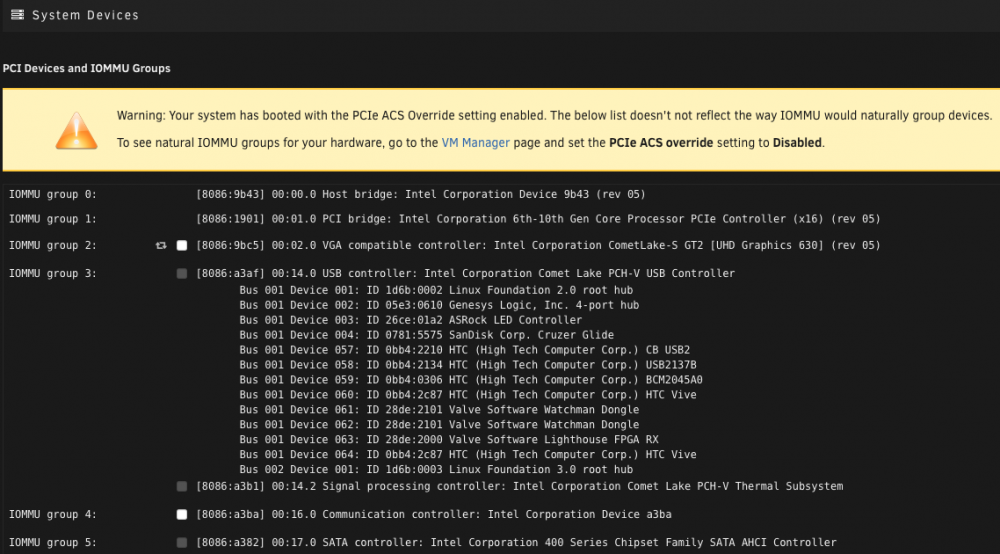Select the IOMMU group 4 label

(x=52, y=514)
